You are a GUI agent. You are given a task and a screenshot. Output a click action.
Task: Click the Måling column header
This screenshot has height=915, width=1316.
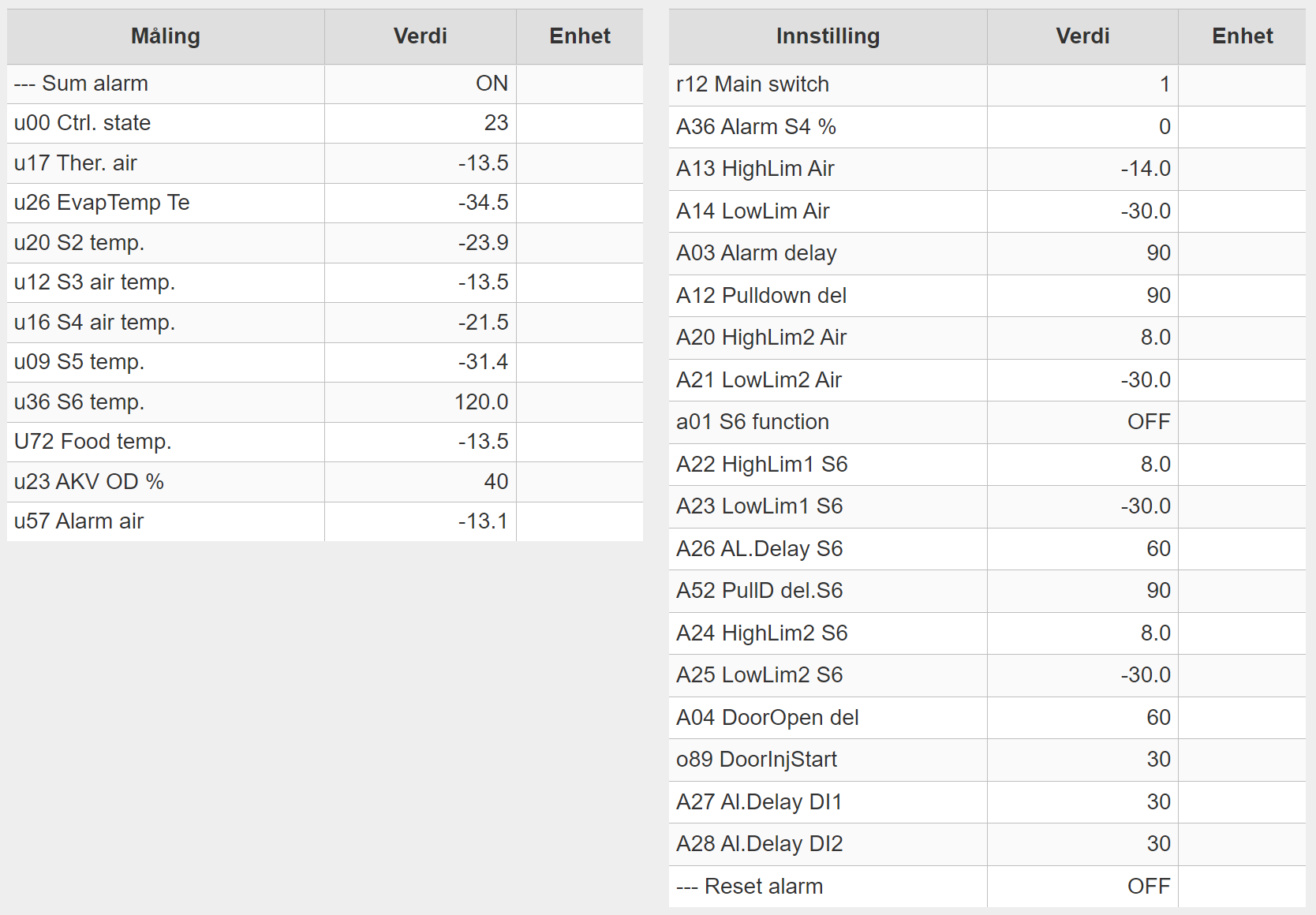click(166, 36)
